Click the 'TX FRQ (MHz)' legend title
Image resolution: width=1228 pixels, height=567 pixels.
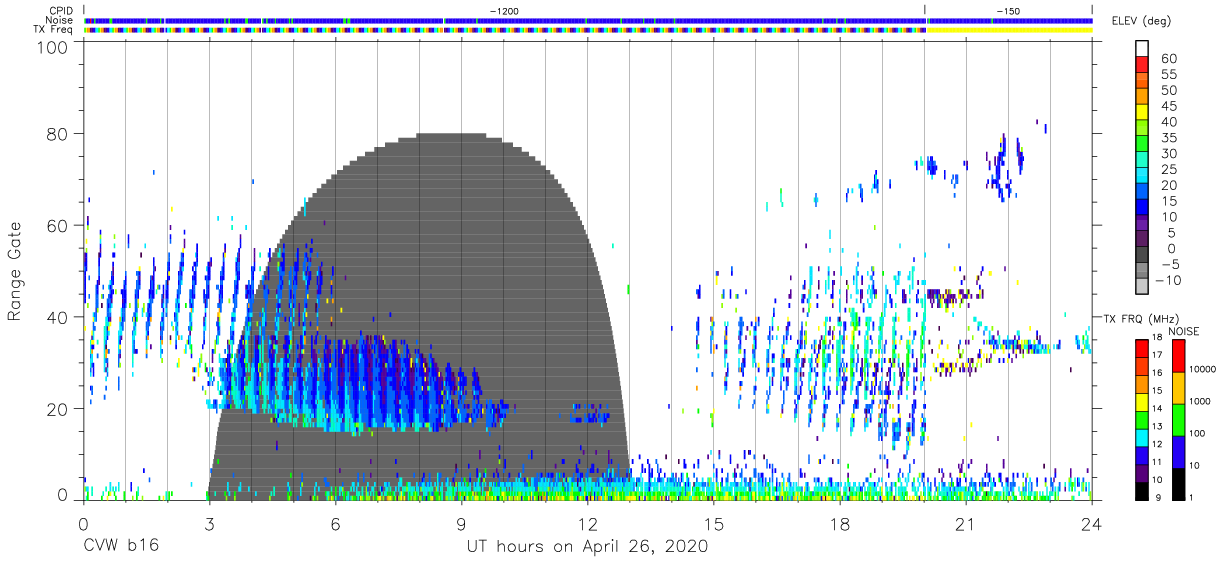[1139, 318]
